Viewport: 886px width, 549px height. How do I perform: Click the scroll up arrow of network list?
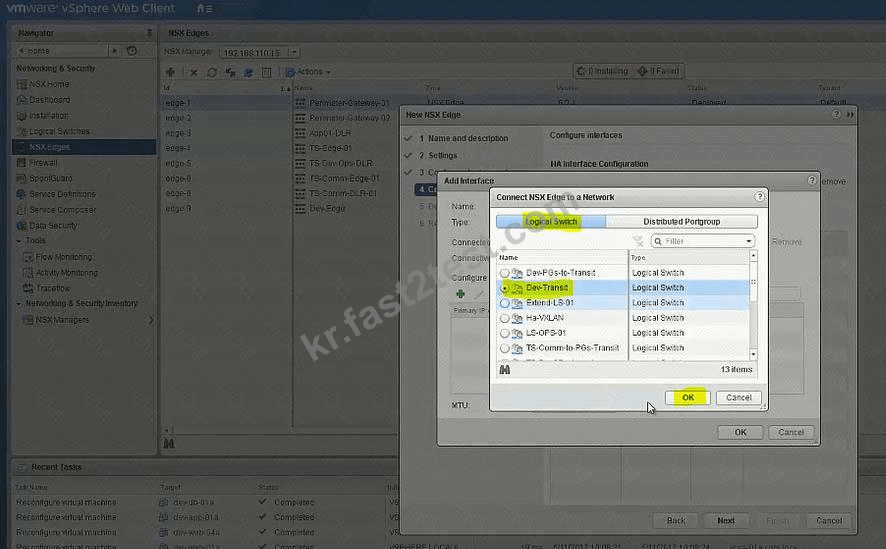coord(753,256)
